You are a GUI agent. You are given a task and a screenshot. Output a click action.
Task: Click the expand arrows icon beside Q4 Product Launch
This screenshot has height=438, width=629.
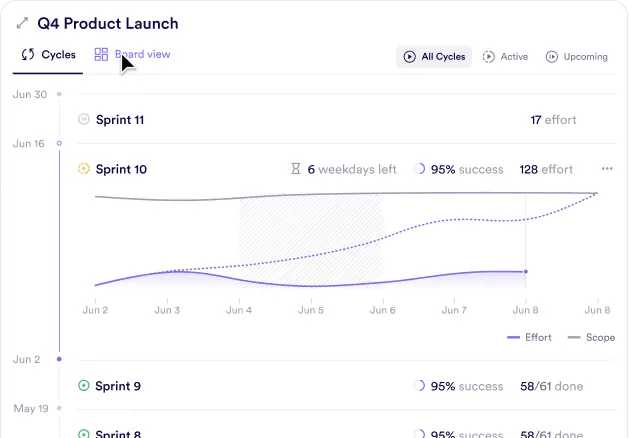(22, 23)
